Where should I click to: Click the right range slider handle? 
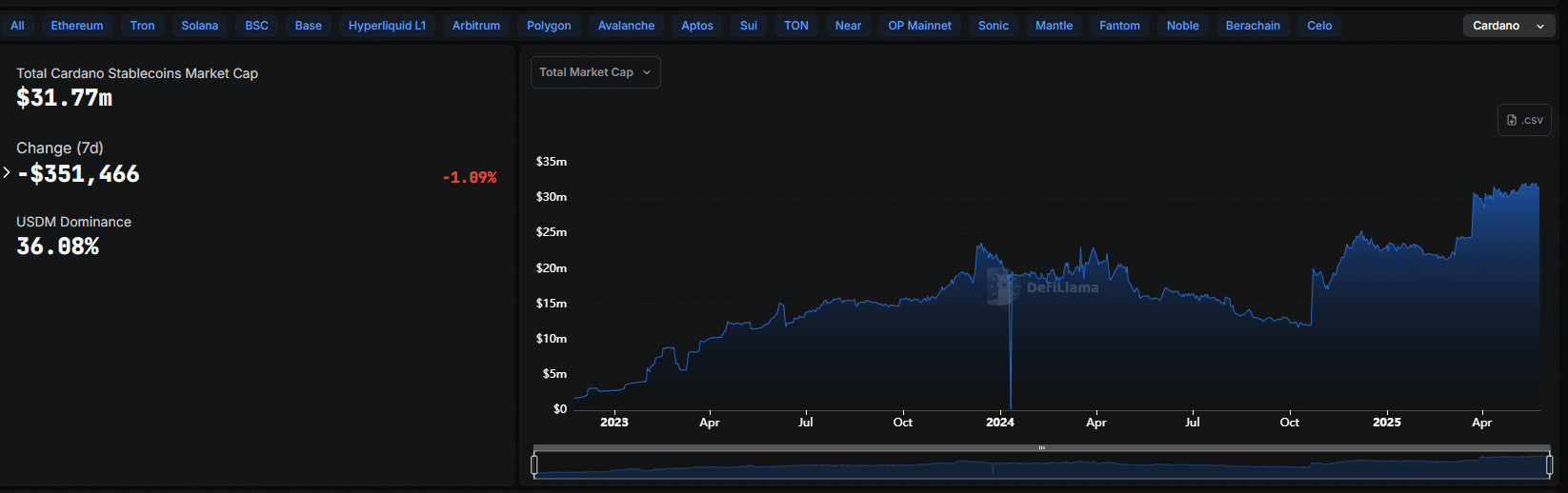[x=1549, y=465]
